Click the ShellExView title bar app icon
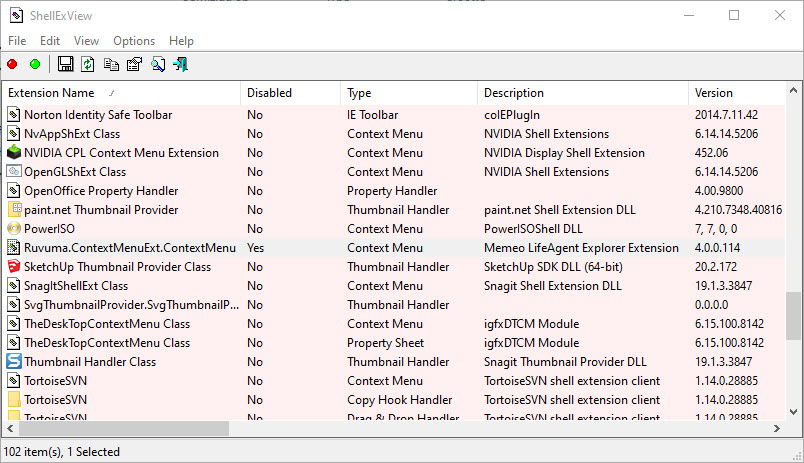804x463 pixels. coord(16,15)
